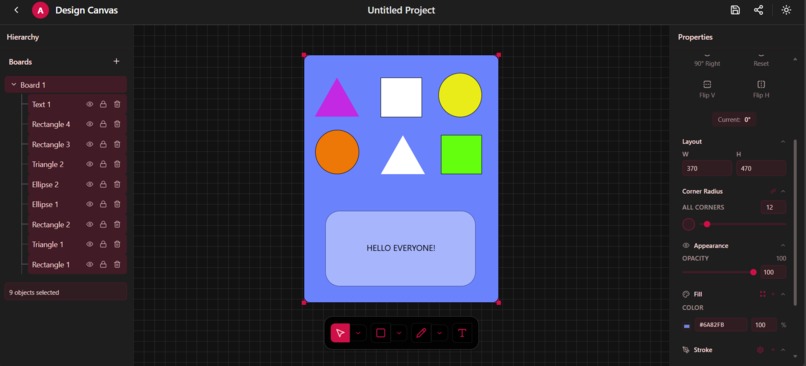Toggle visibility of Rectangle 2
The image size is (806, 366).
(89, 225)
